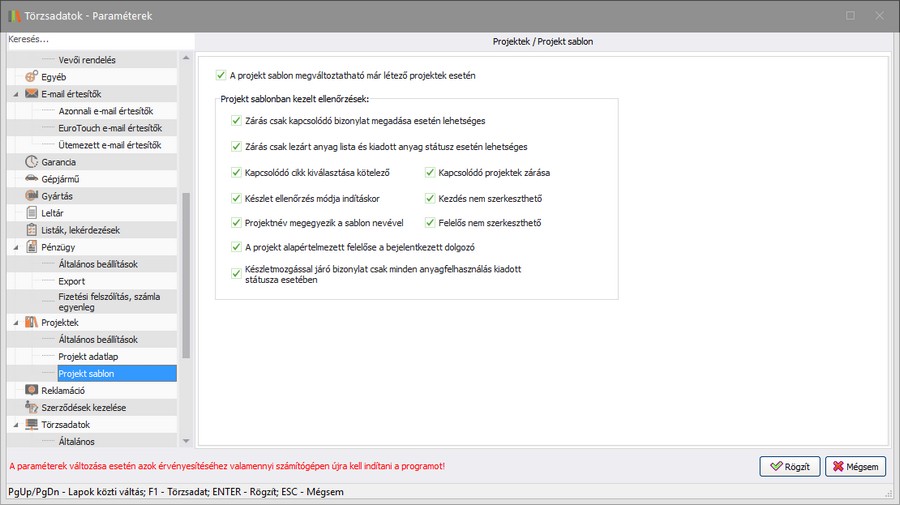Click the Gyártás category icon
The height and width of the screenshot is (505, 900).
pyautogui.click(x=31, y=196)
